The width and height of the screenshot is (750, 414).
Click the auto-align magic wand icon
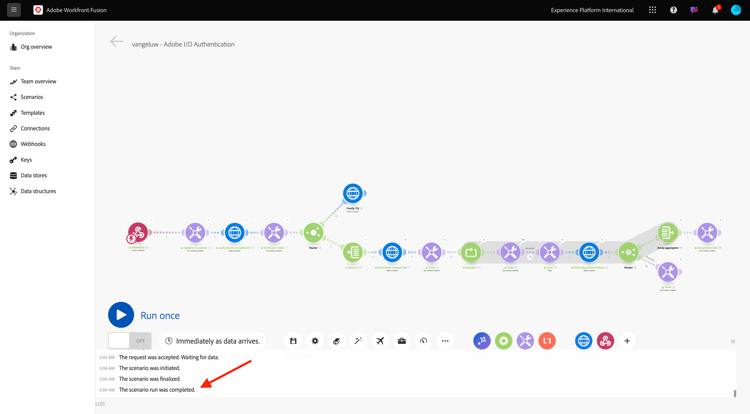(358, 341)
